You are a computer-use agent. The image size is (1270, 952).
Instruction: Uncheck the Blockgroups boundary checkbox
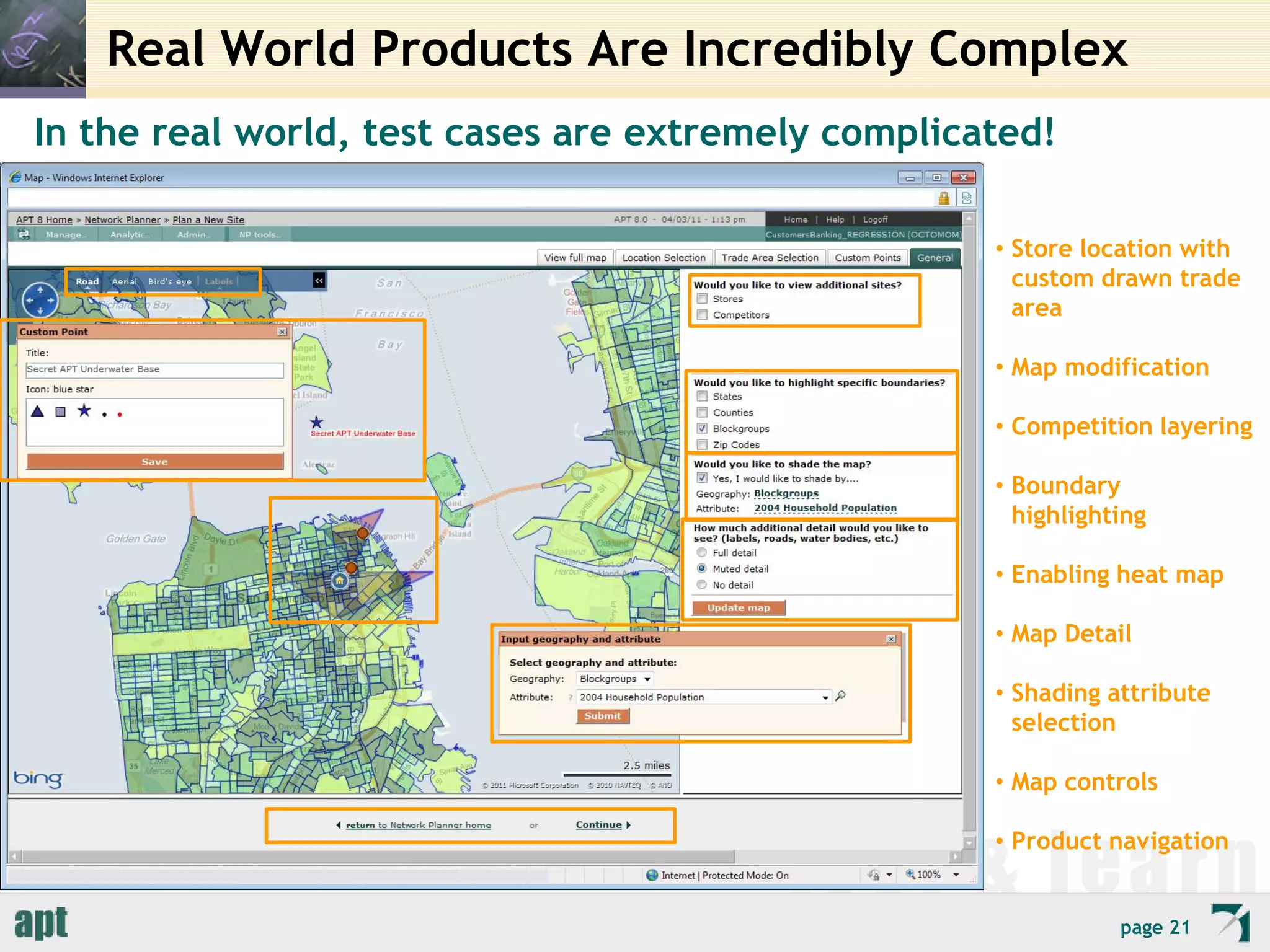click(702, 428)
